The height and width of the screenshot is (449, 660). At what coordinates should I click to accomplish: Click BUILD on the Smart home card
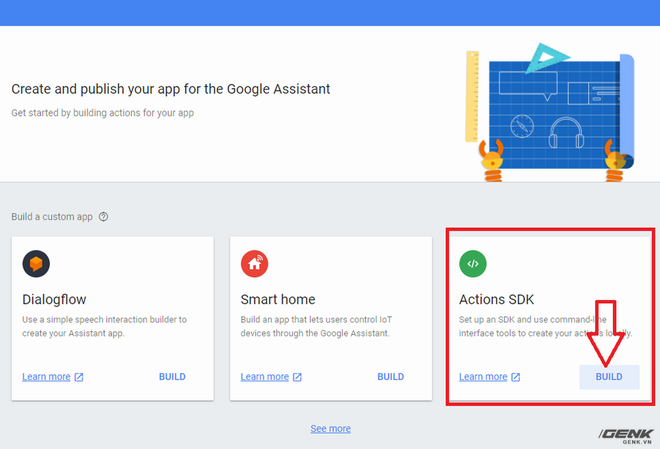391,377
